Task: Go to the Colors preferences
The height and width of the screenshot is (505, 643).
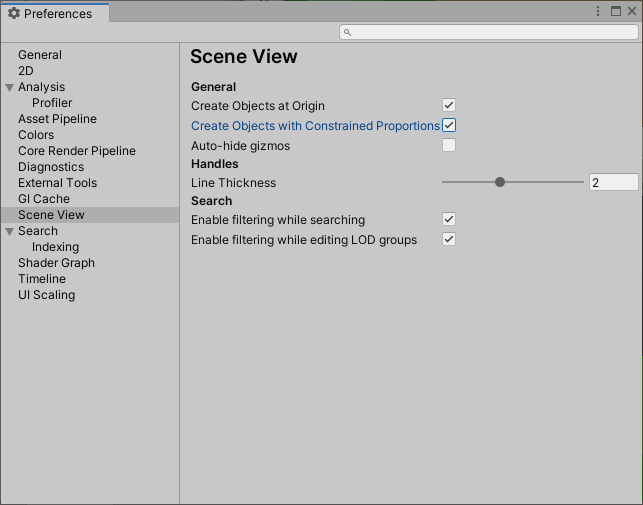Action: point(36,135)
